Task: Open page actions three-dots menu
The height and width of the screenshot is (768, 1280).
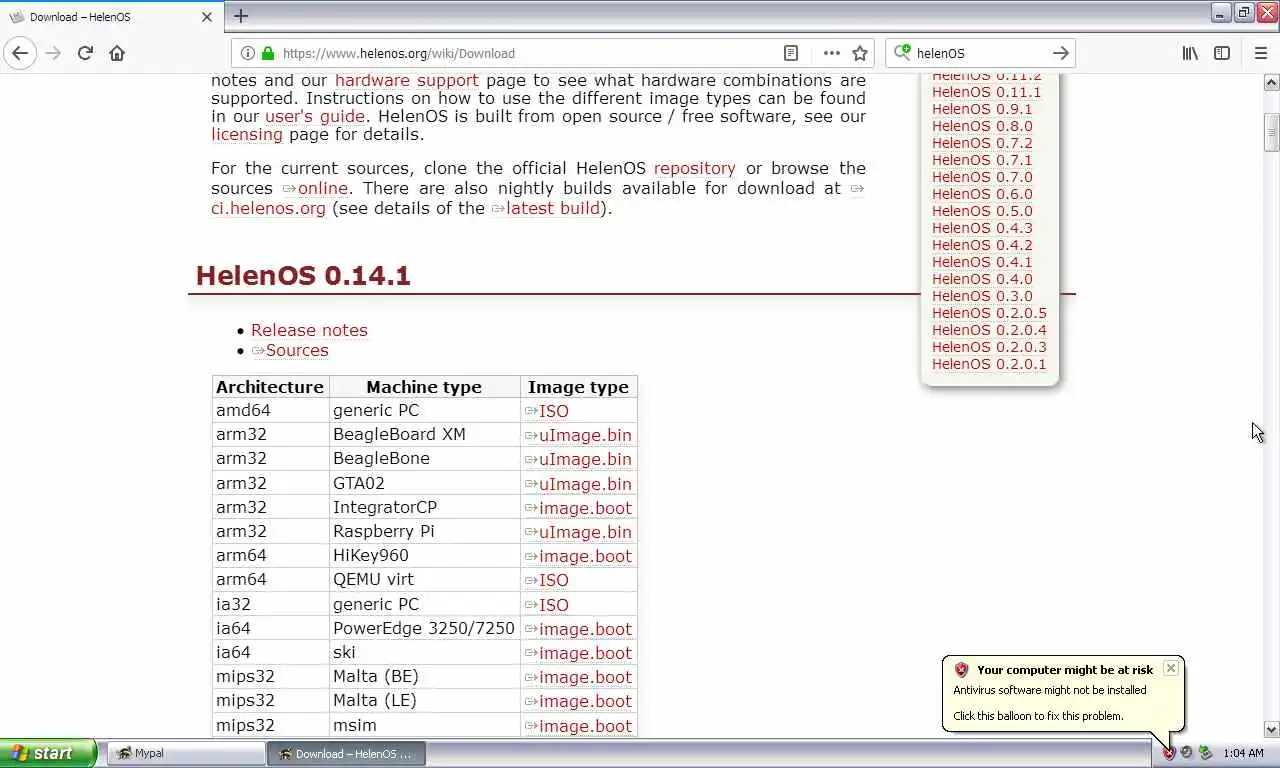Action: [x=831, y=53]
